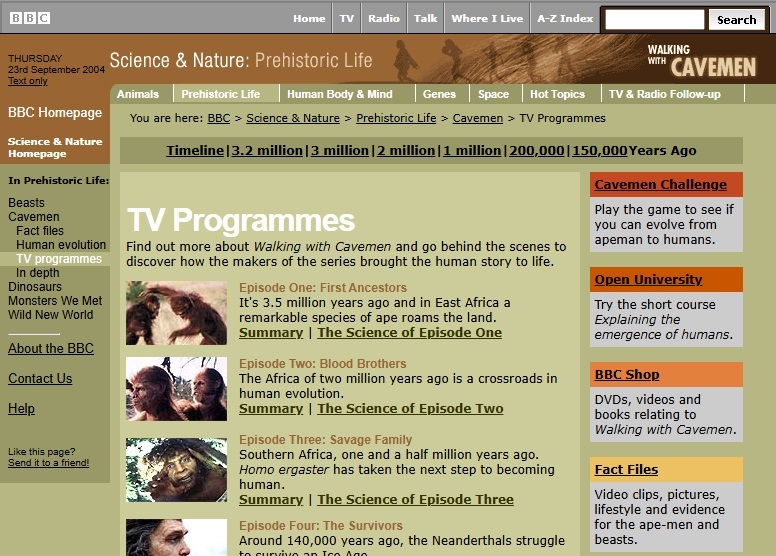The height and width of the screenshot is (556, 776).
Task: Open The Science of Episode One
Action: tap(409, 333)
